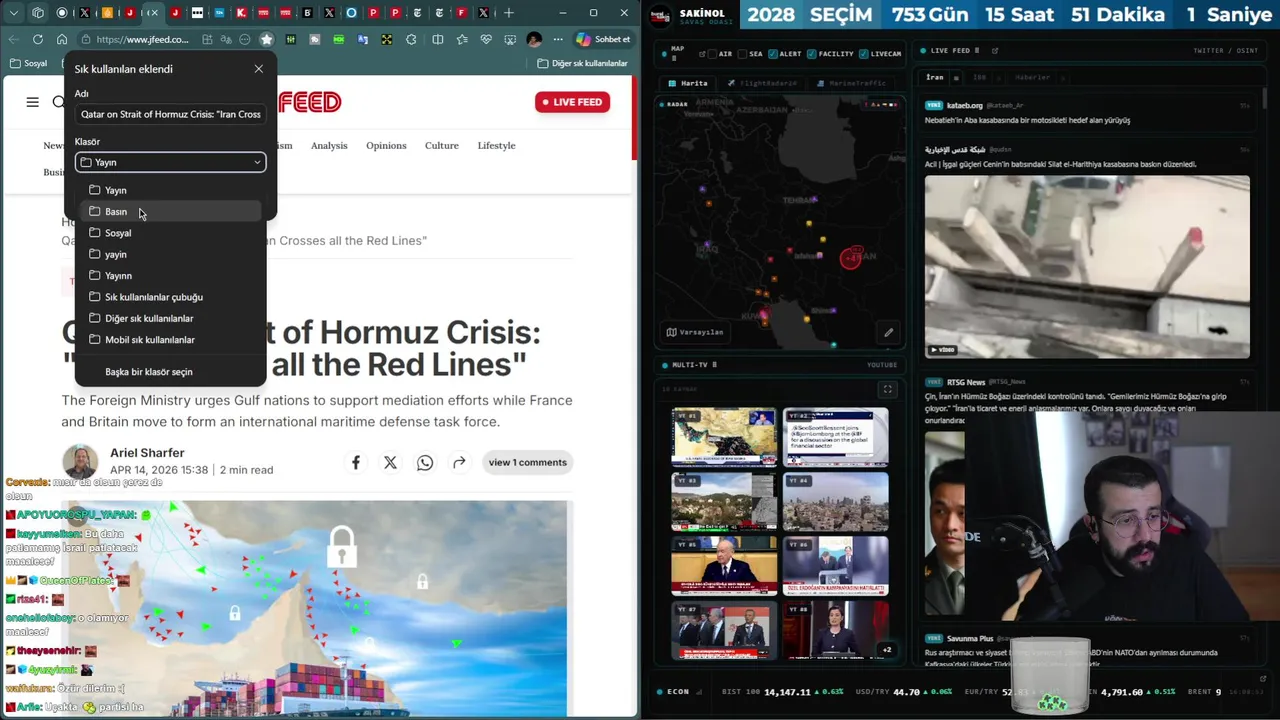The height and width of the screenshot is (720, 1280).
Task: Expand MULTI-TV grid fullscreen icon
Action: click(887, 389)
